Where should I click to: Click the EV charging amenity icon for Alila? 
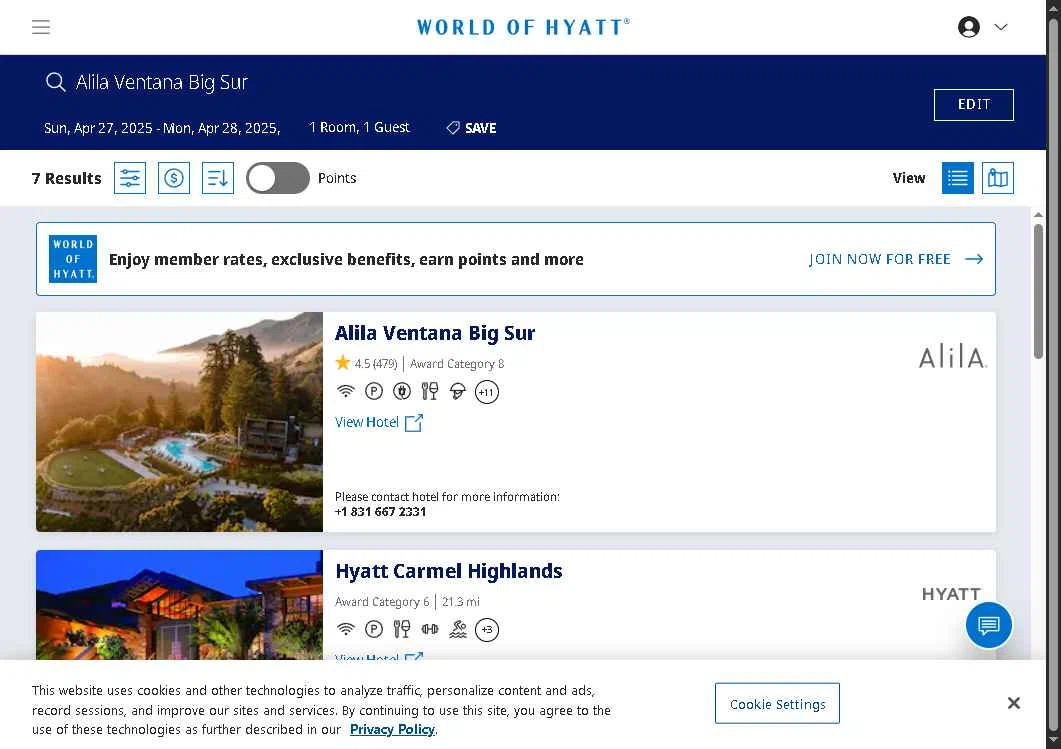402,391
